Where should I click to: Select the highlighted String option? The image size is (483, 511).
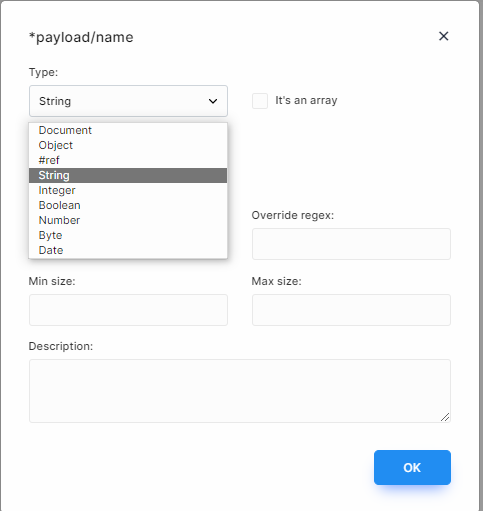tap(128, 175)
